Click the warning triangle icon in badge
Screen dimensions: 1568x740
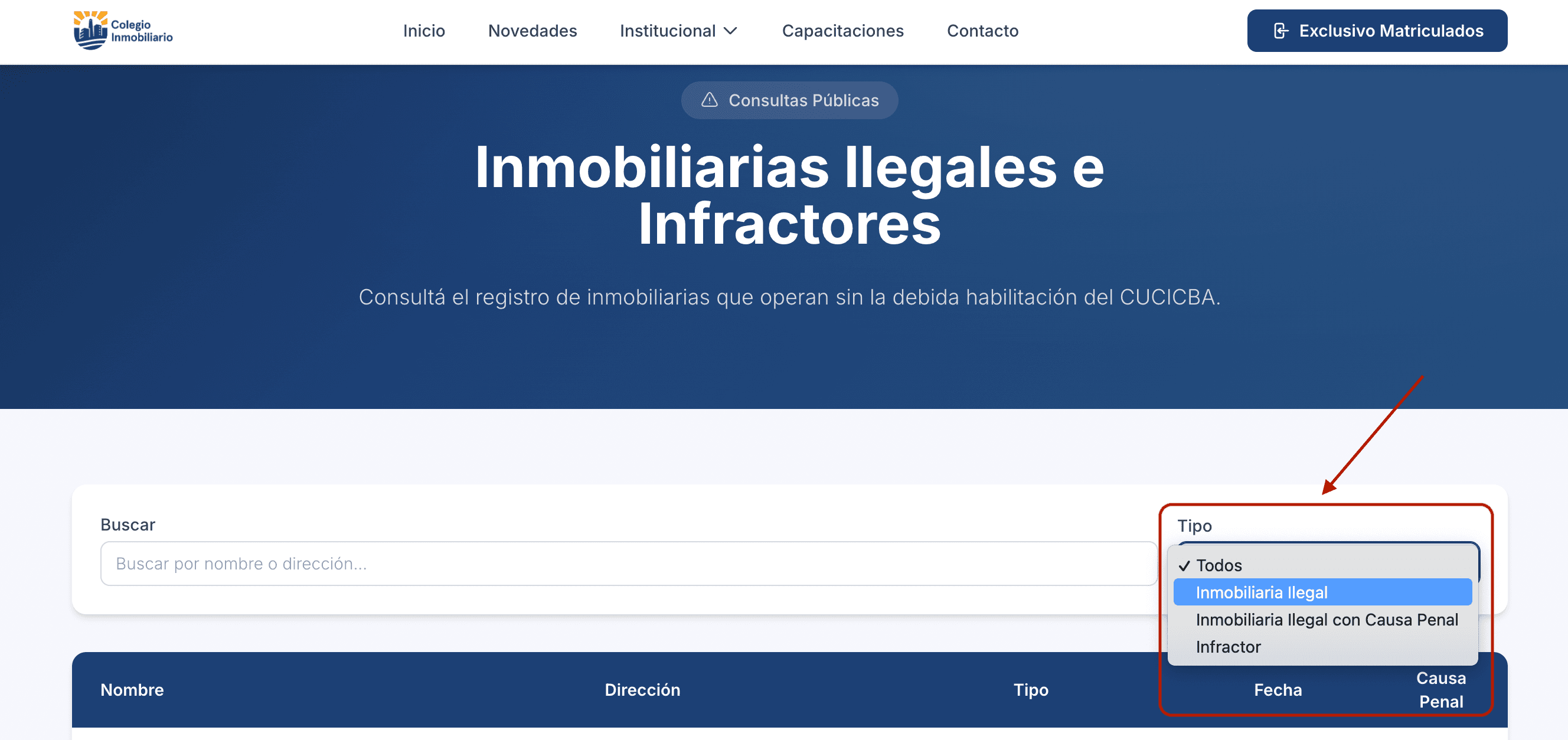pyautogui.click(x=709, y=100)
